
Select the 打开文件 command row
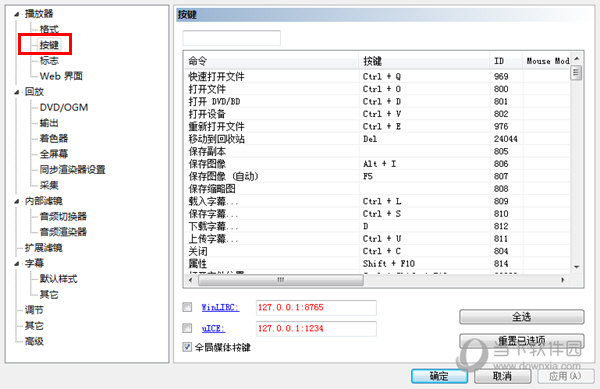pyautogui.click(x=377, y=89)
